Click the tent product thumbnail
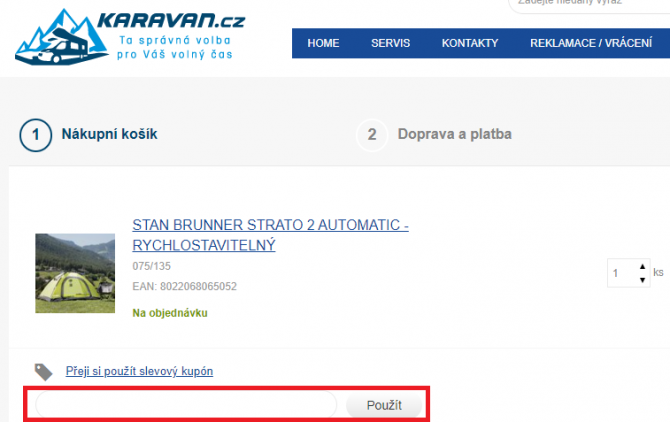The height and width of the screenshot is (422, 670). tap(75, 273)
